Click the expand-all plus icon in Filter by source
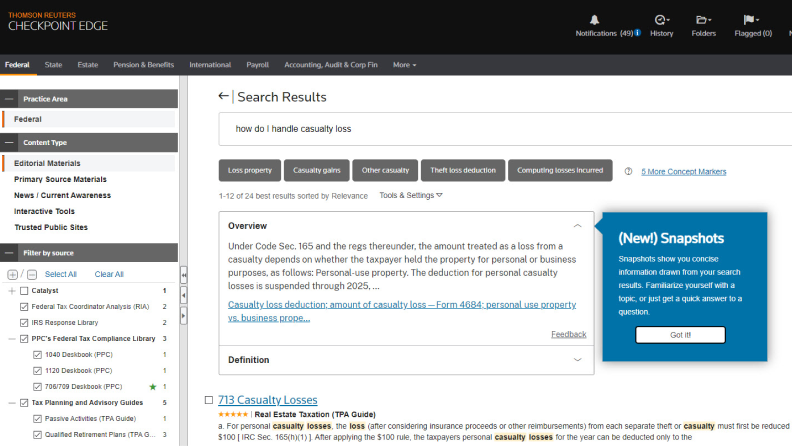792x446 pixels. tap(12, 274)
